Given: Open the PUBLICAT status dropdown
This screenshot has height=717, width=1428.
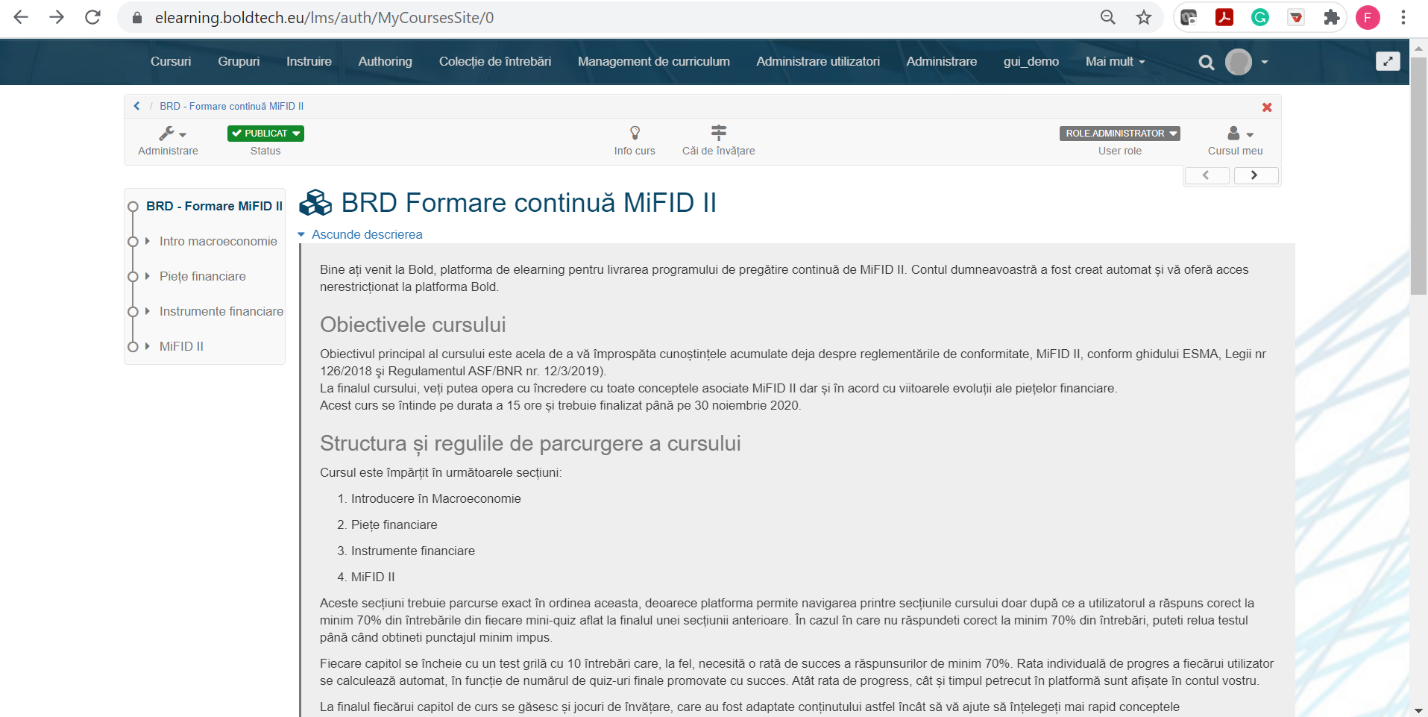Looking at the screenshot, I should pyautogui.click(x=265, y=133).
